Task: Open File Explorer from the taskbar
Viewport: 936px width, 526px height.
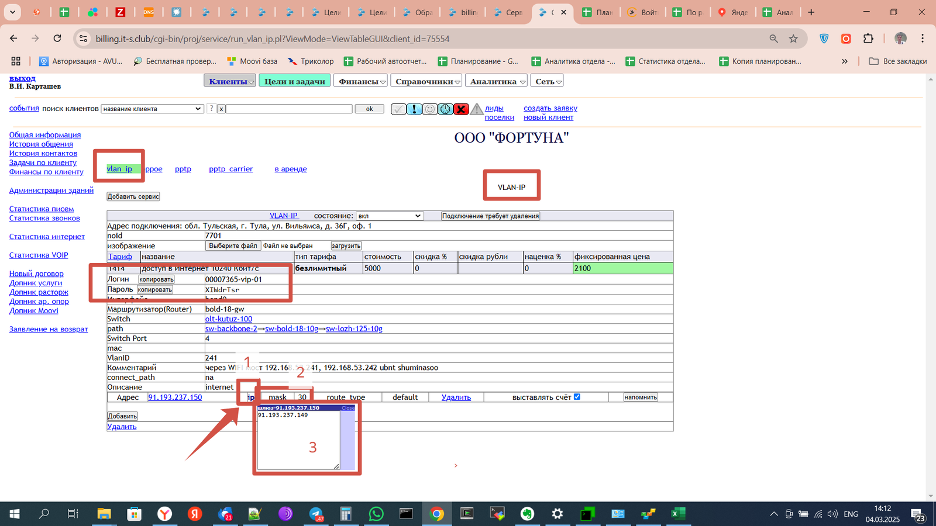Action: coord(104,513)
